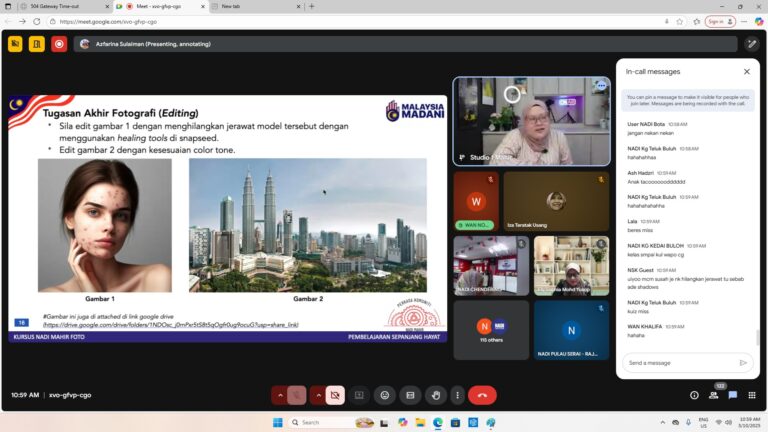The height and width of the screenshot is (432, 768).
Task: Click the annotation pen icon at top right
Action: [752, 44]
